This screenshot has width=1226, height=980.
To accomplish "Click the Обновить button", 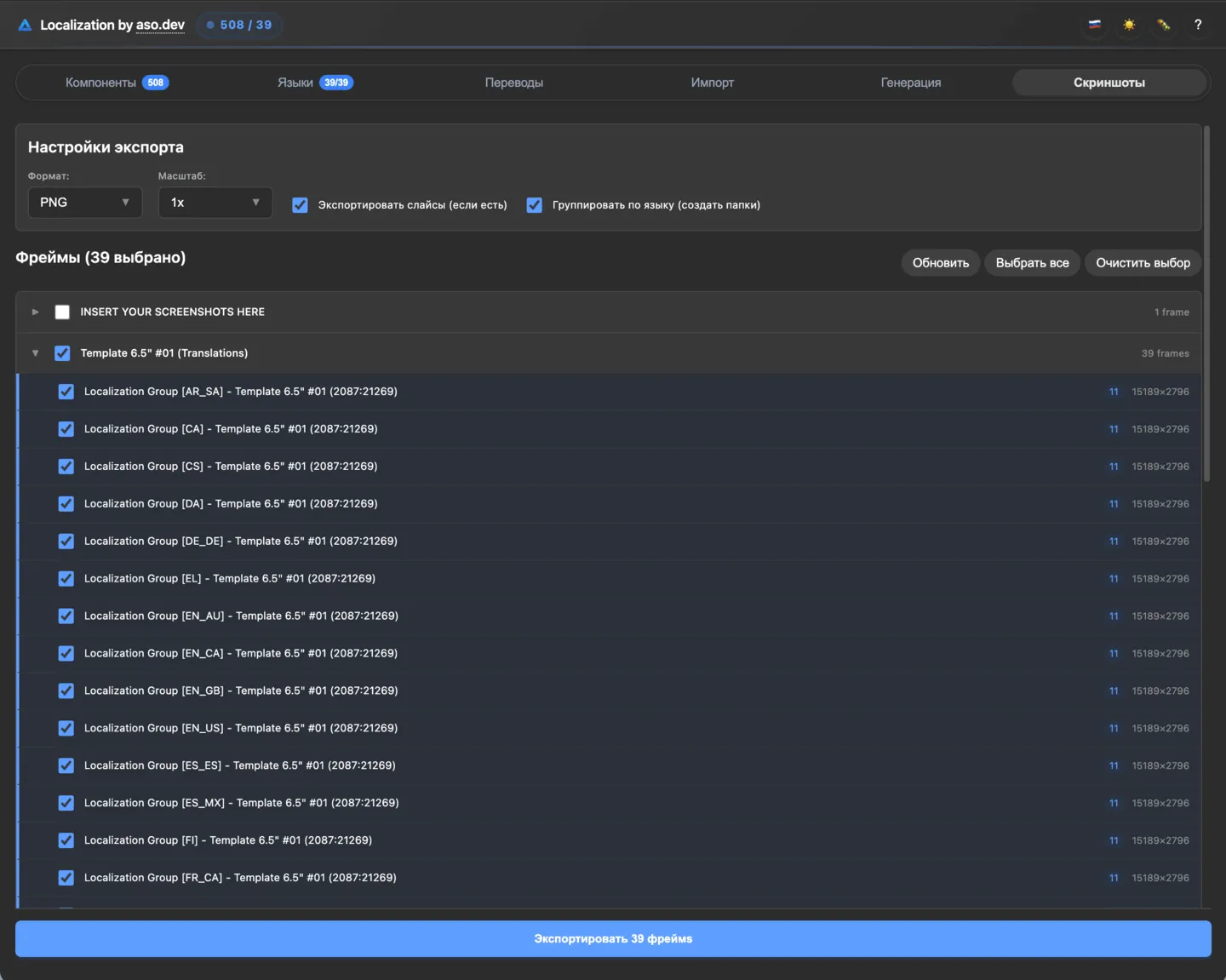I will coord(940,263).
